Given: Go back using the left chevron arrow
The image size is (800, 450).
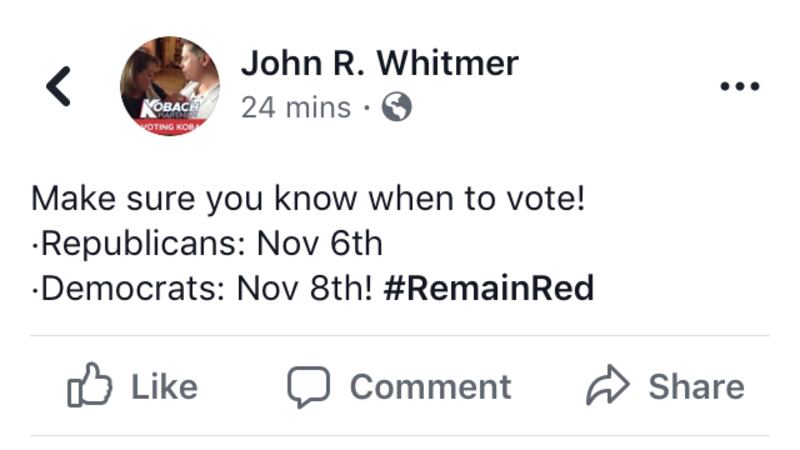Looking at the screenshot, I should tap(59, 86).
